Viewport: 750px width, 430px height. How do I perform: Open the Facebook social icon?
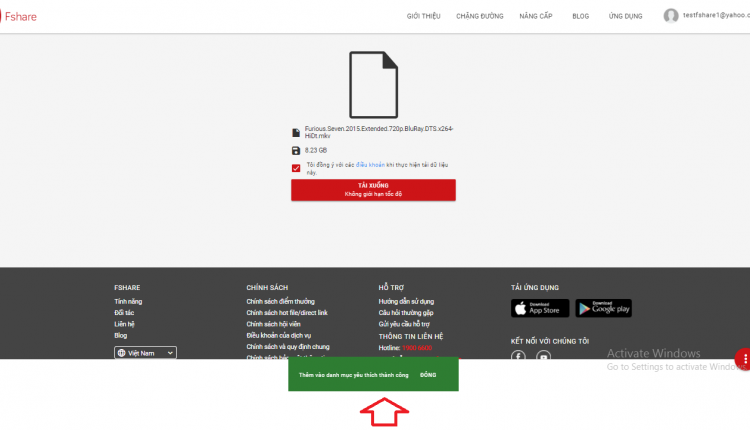(x=518, y=355)
